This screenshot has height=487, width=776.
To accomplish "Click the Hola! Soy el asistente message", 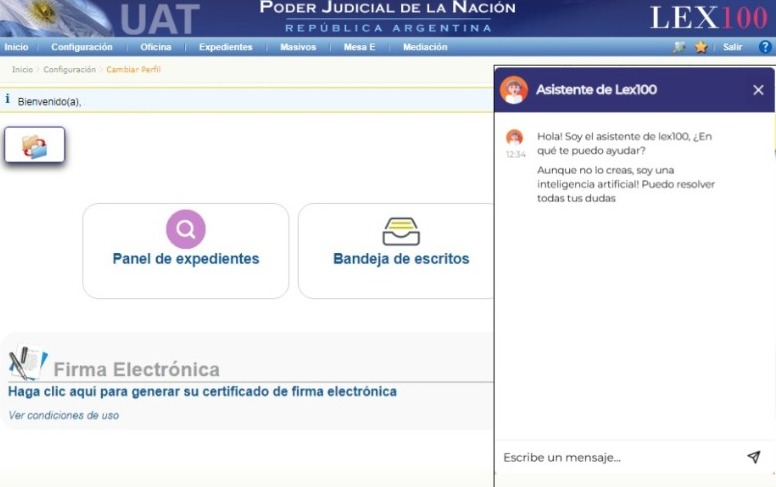I will [625, 144].
